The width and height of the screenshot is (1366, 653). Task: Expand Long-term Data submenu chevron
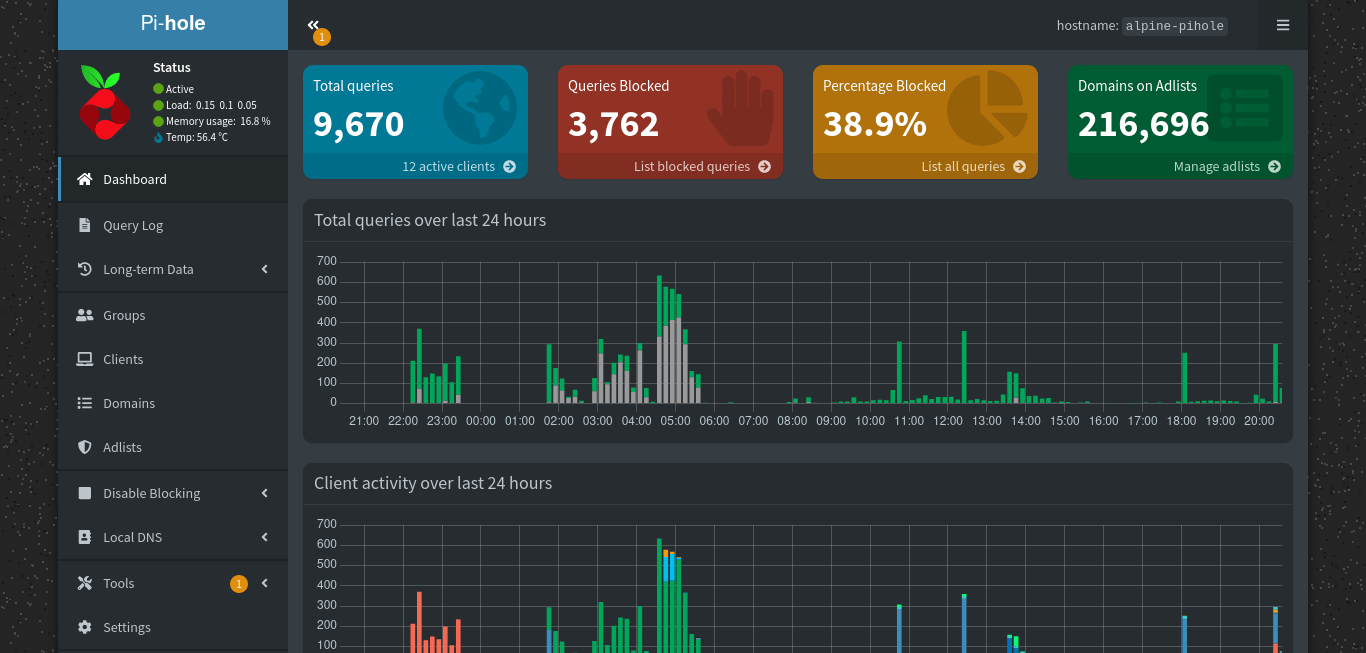pyautogui.click(x=265, y=269)
